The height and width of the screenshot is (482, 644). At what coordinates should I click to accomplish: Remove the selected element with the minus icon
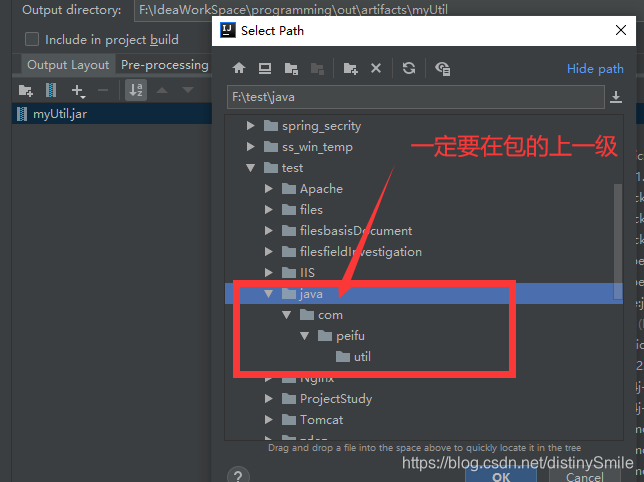(103, 90)
